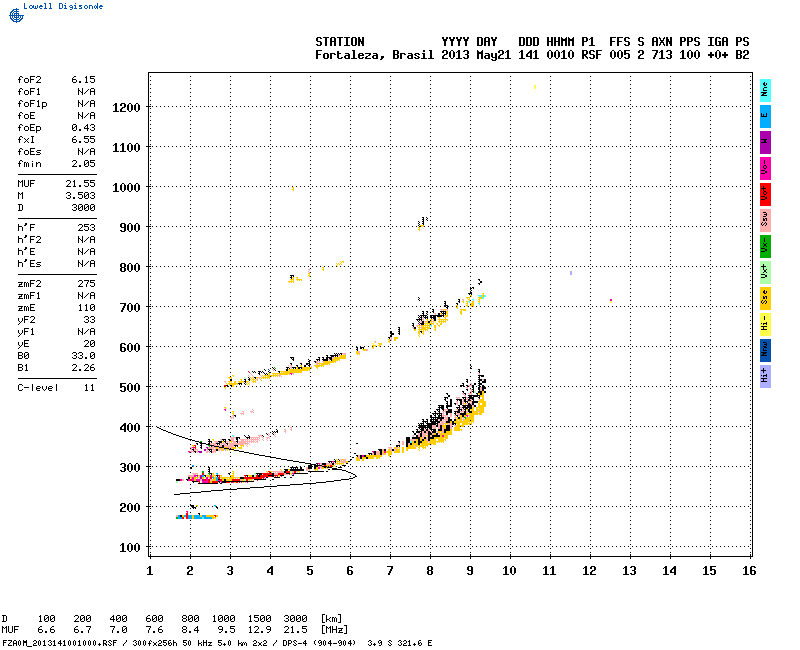Select the purple W legend swatch

coord(765,142)
